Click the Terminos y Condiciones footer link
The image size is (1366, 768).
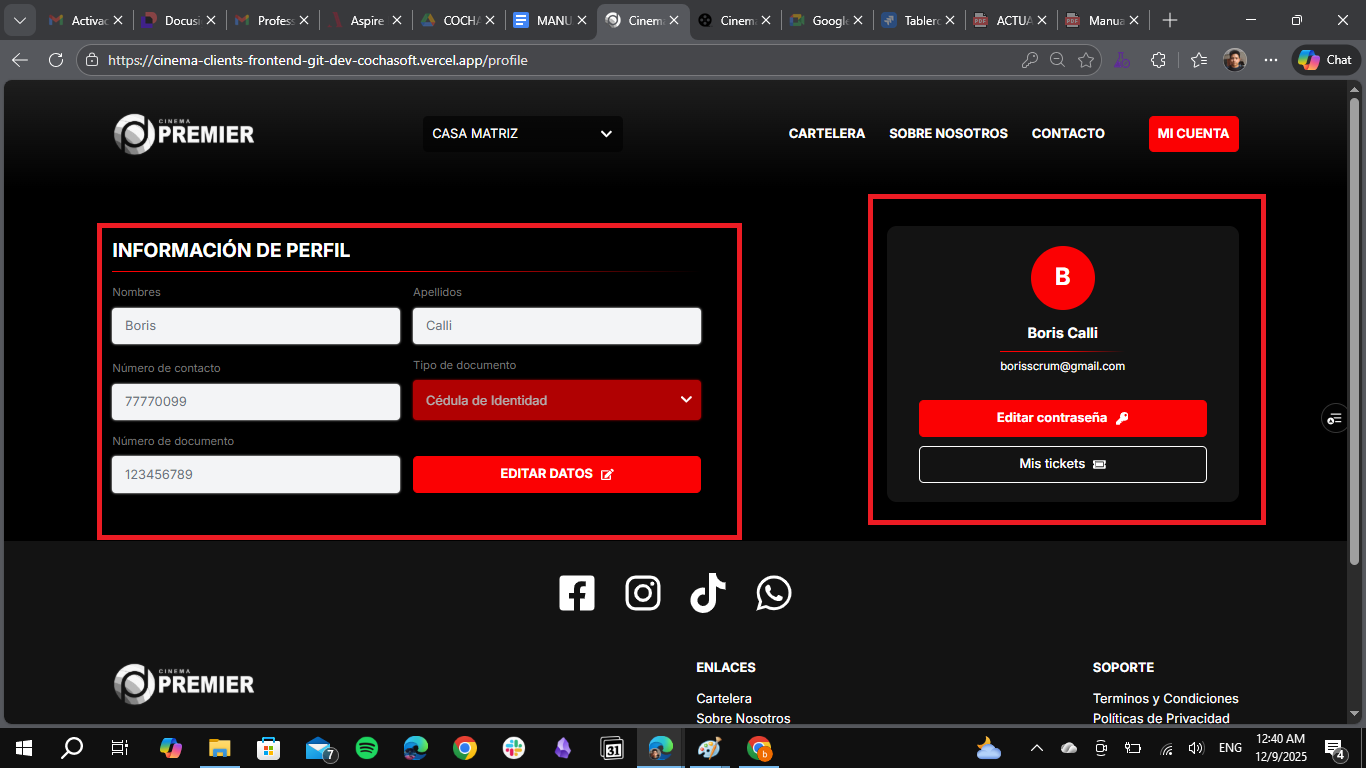pyautogui.click(x=1165, y=698)
